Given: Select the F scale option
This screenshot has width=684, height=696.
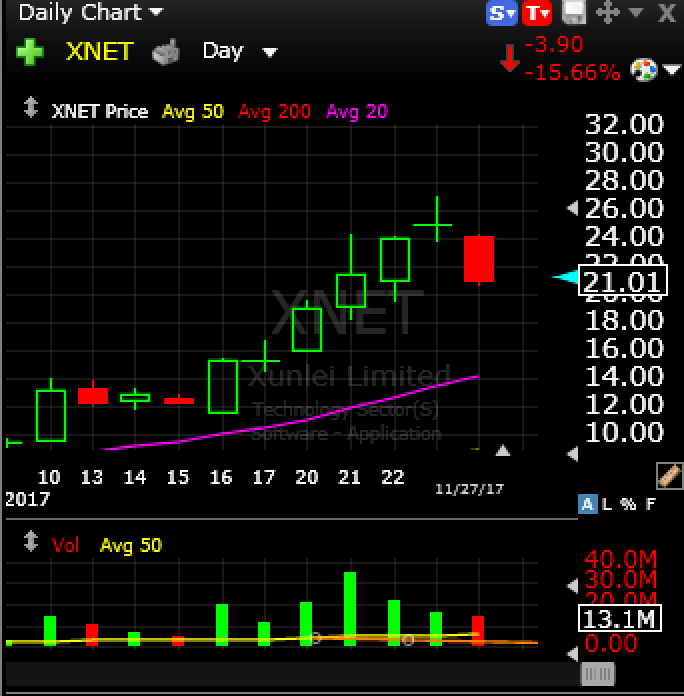Looking at the screenshot, I should coord(651,505).
